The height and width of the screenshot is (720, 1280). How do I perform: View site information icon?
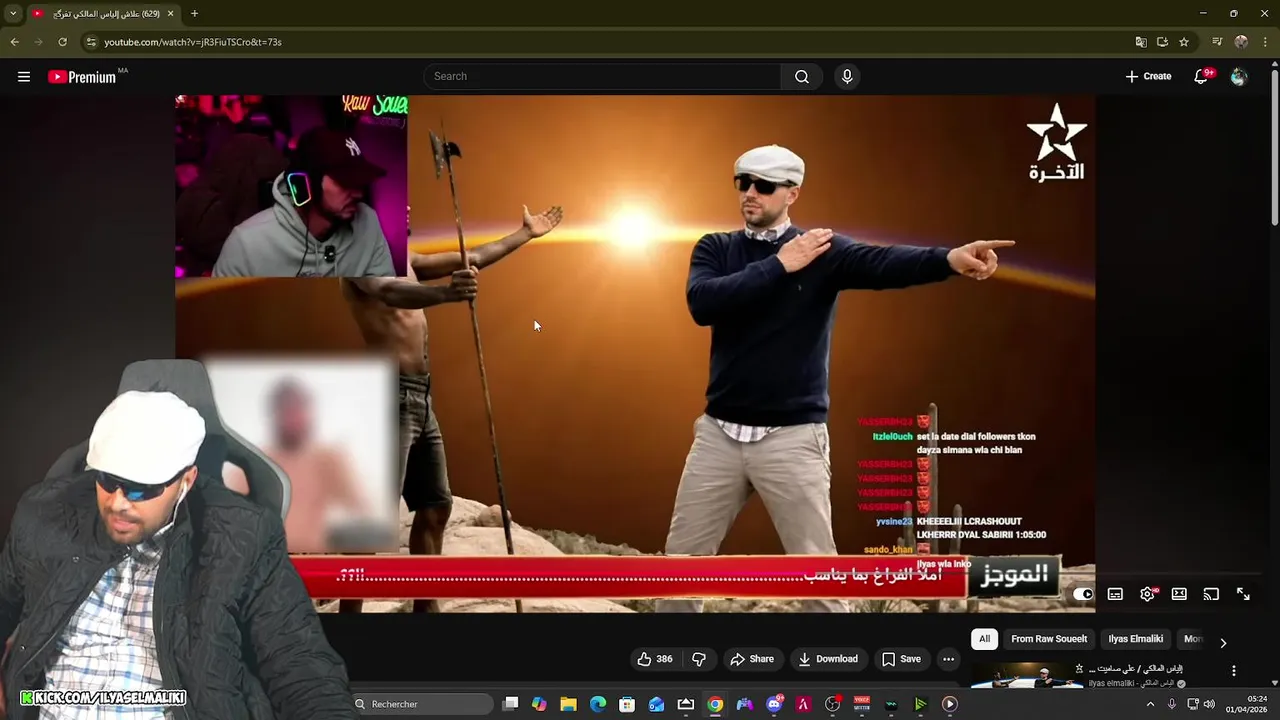click(91, 42)
